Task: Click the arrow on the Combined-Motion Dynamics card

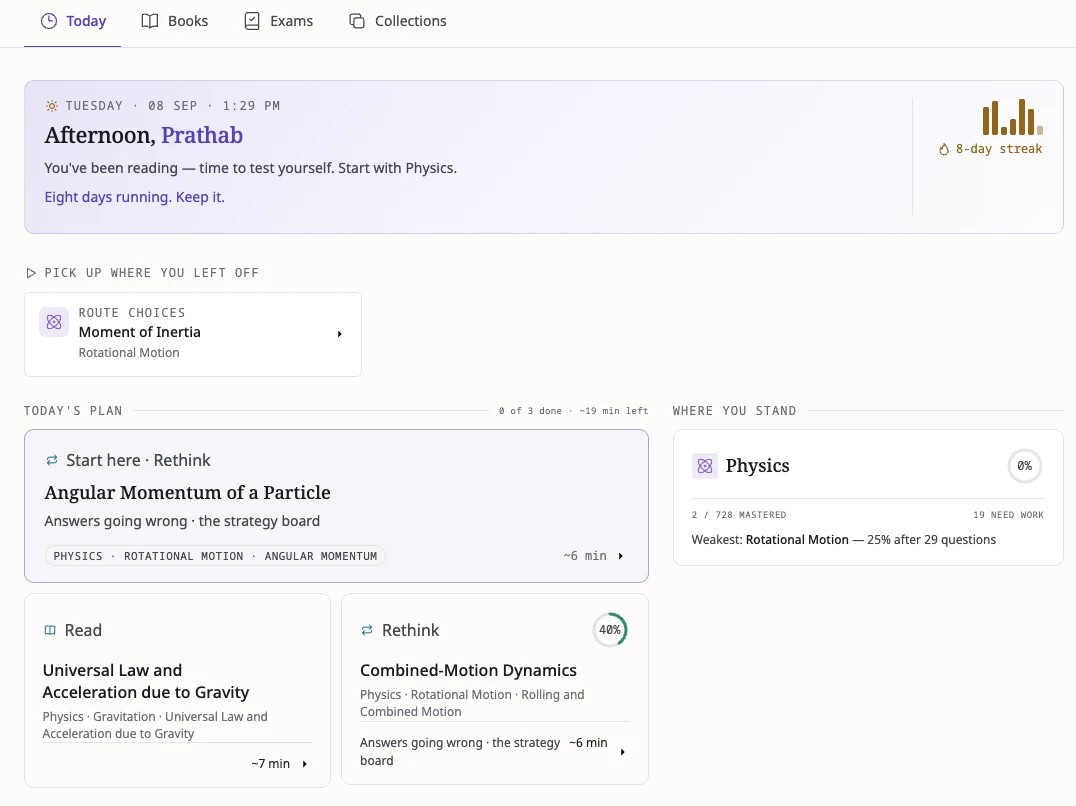Action: click(622, 752)
